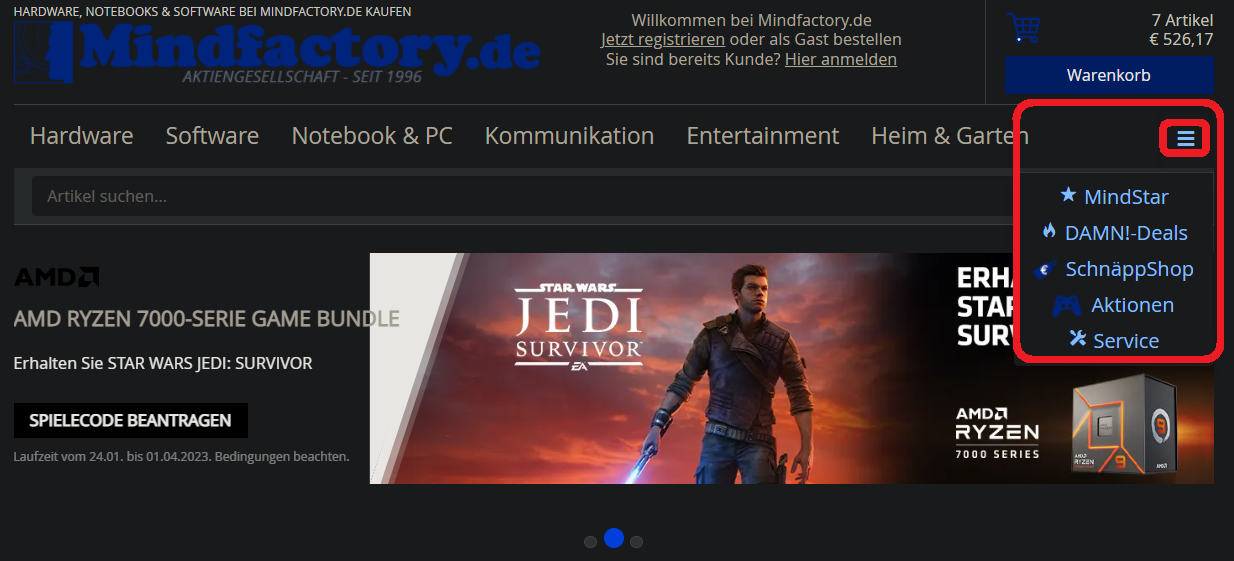Screen dimensions: 1234x561
Task: Click the € 526,17 cart total
Action: click(1181, 40)
